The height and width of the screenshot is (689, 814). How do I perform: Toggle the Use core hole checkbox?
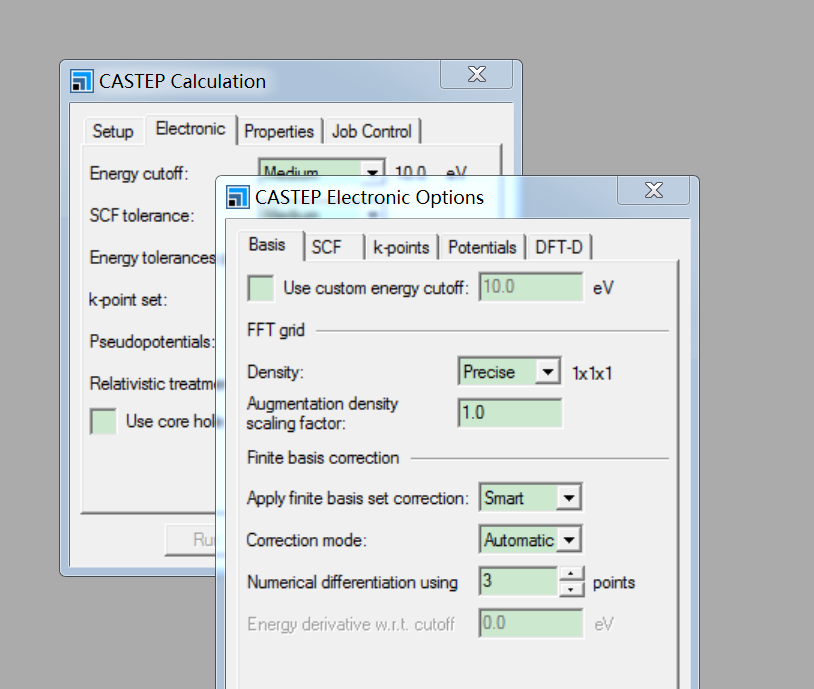tap(103, 421)
